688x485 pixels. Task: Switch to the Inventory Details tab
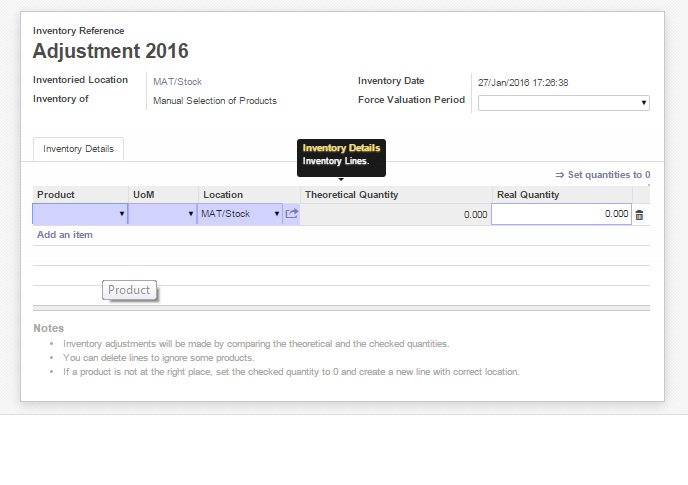point(78,149)
